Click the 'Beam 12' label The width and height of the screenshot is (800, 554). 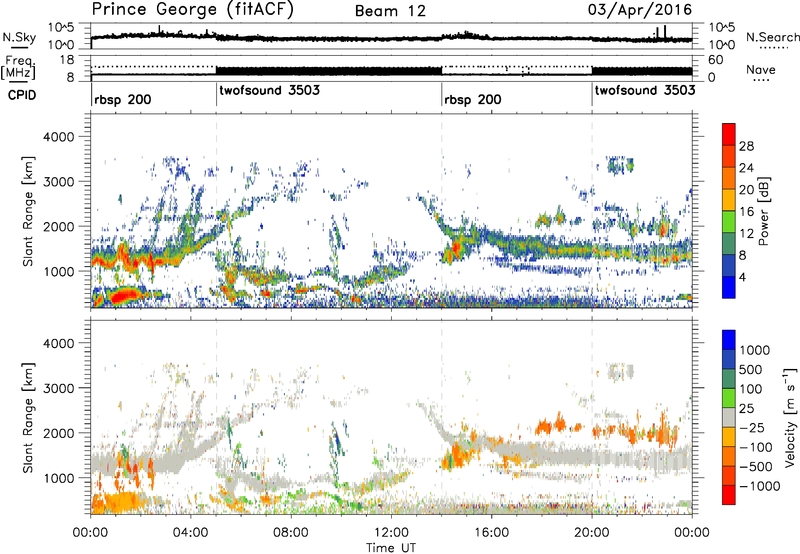[x=390, y=11]
